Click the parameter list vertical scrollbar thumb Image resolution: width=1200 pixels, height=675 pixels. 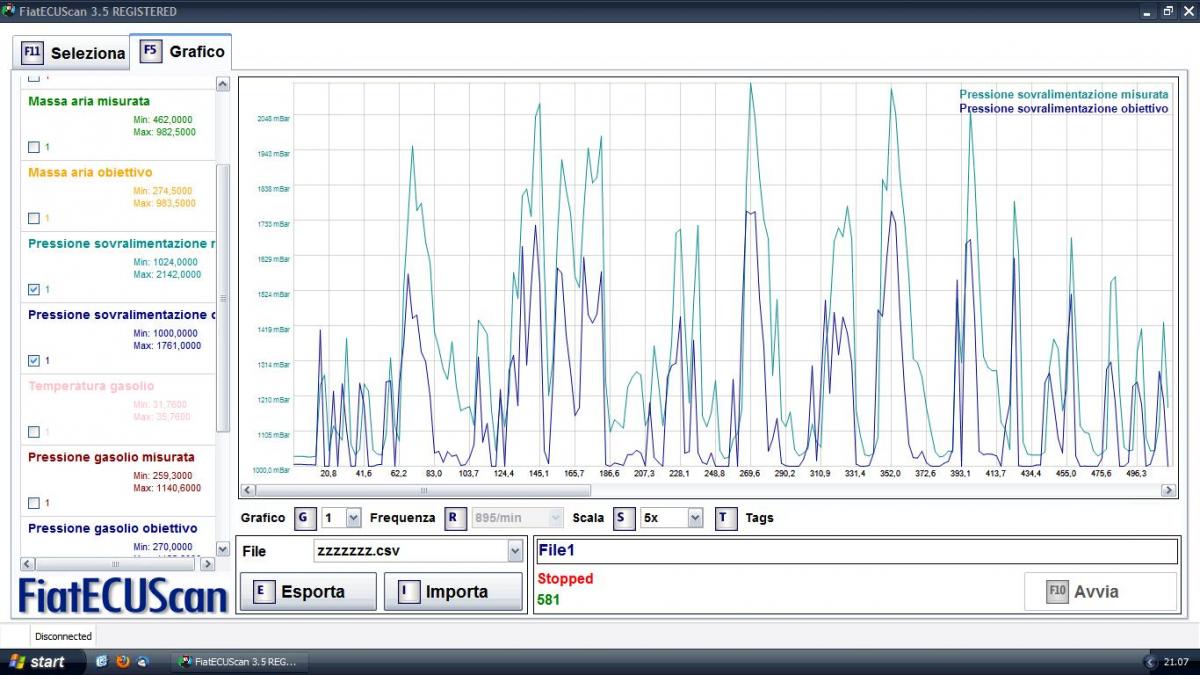tap(223, 298)
